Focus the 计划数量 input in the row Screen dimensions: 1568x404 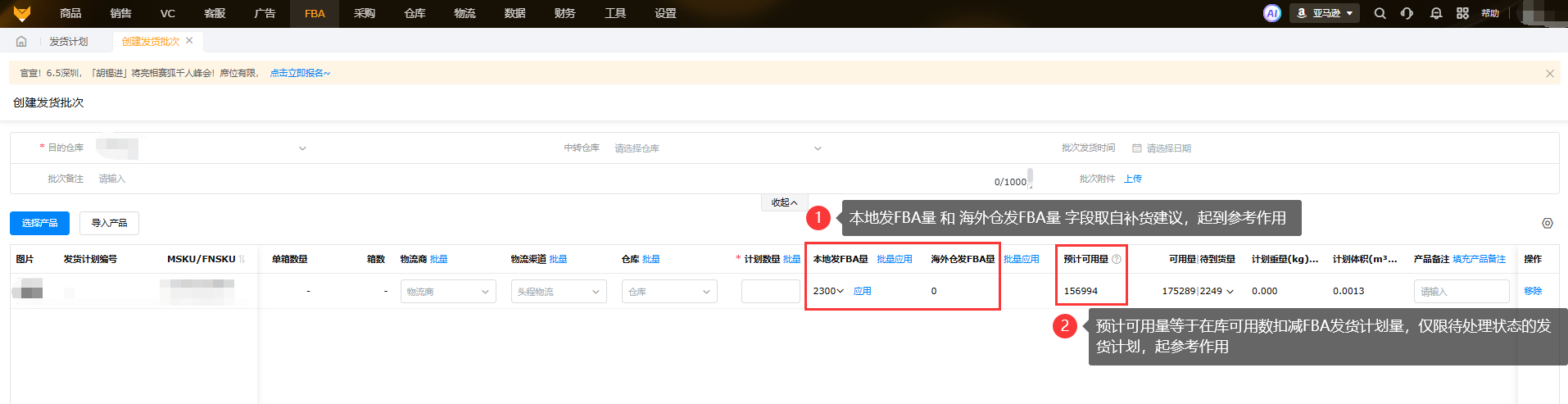click(770, 292)
